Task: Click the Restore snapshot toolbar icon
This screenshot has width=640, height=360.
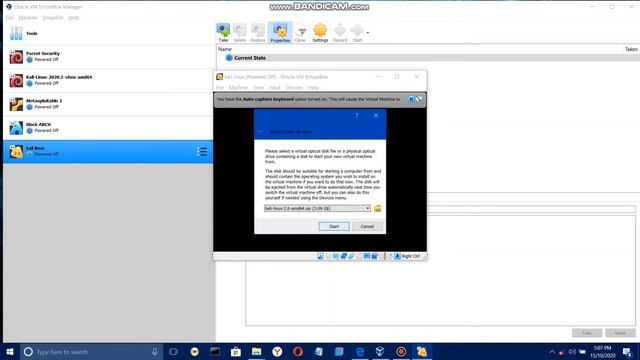Action: pos(258,33)
